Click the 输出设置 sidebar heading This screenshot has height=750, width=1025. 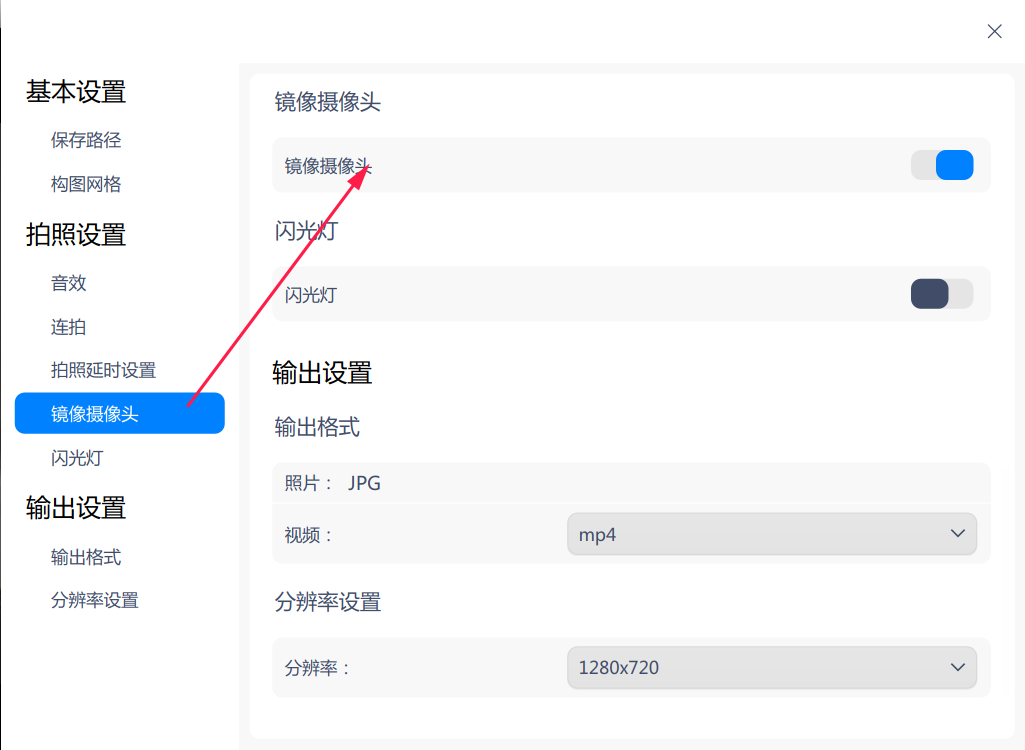[76, 508]
